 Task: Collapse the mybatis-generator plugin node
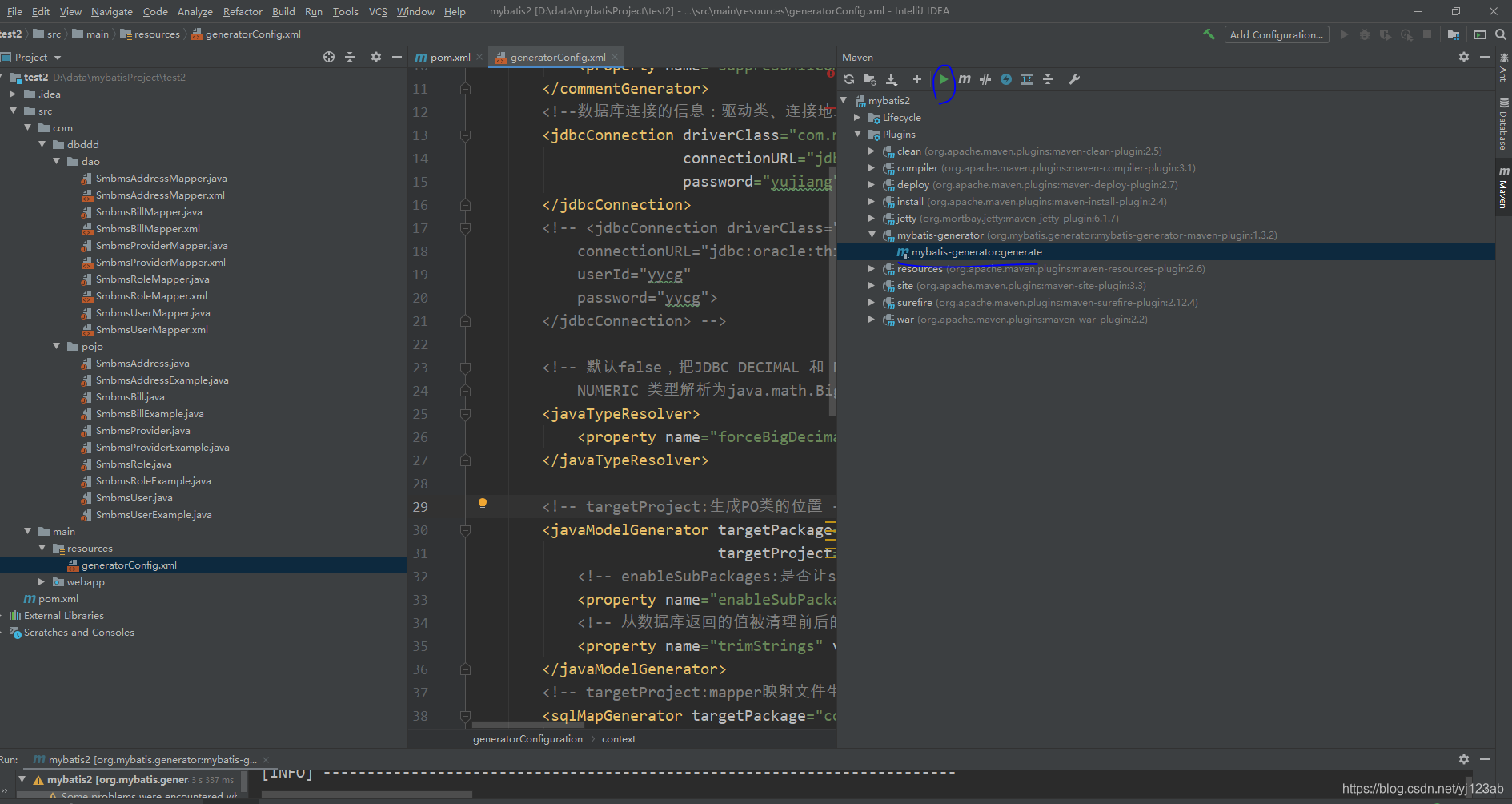872,235
